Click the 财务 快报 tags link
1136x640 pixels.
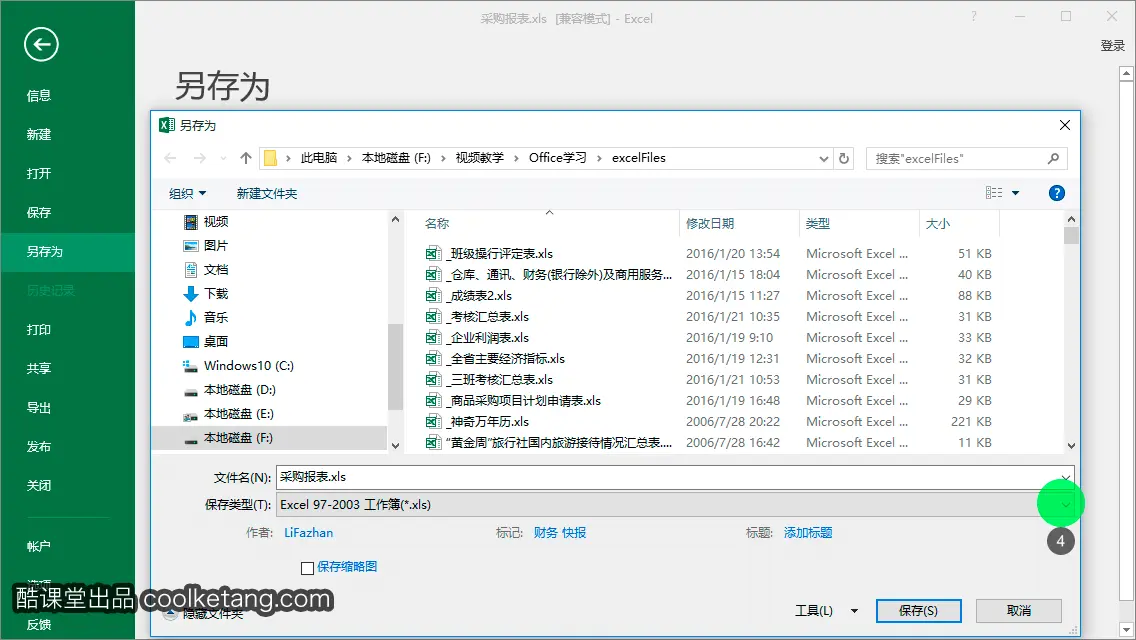[560, 533]
